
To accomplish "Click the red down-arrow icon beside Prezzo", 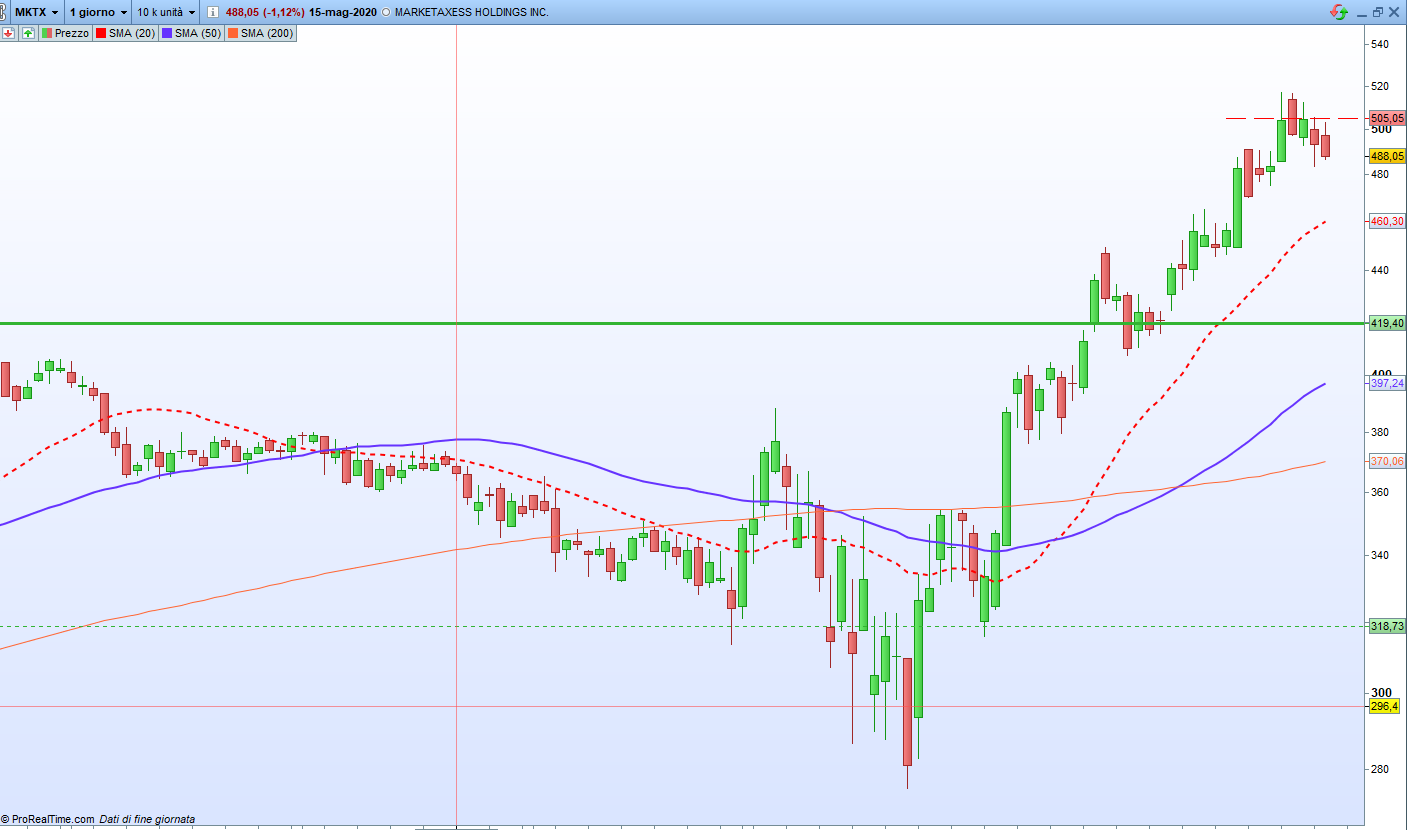I will tap(9, 33).
